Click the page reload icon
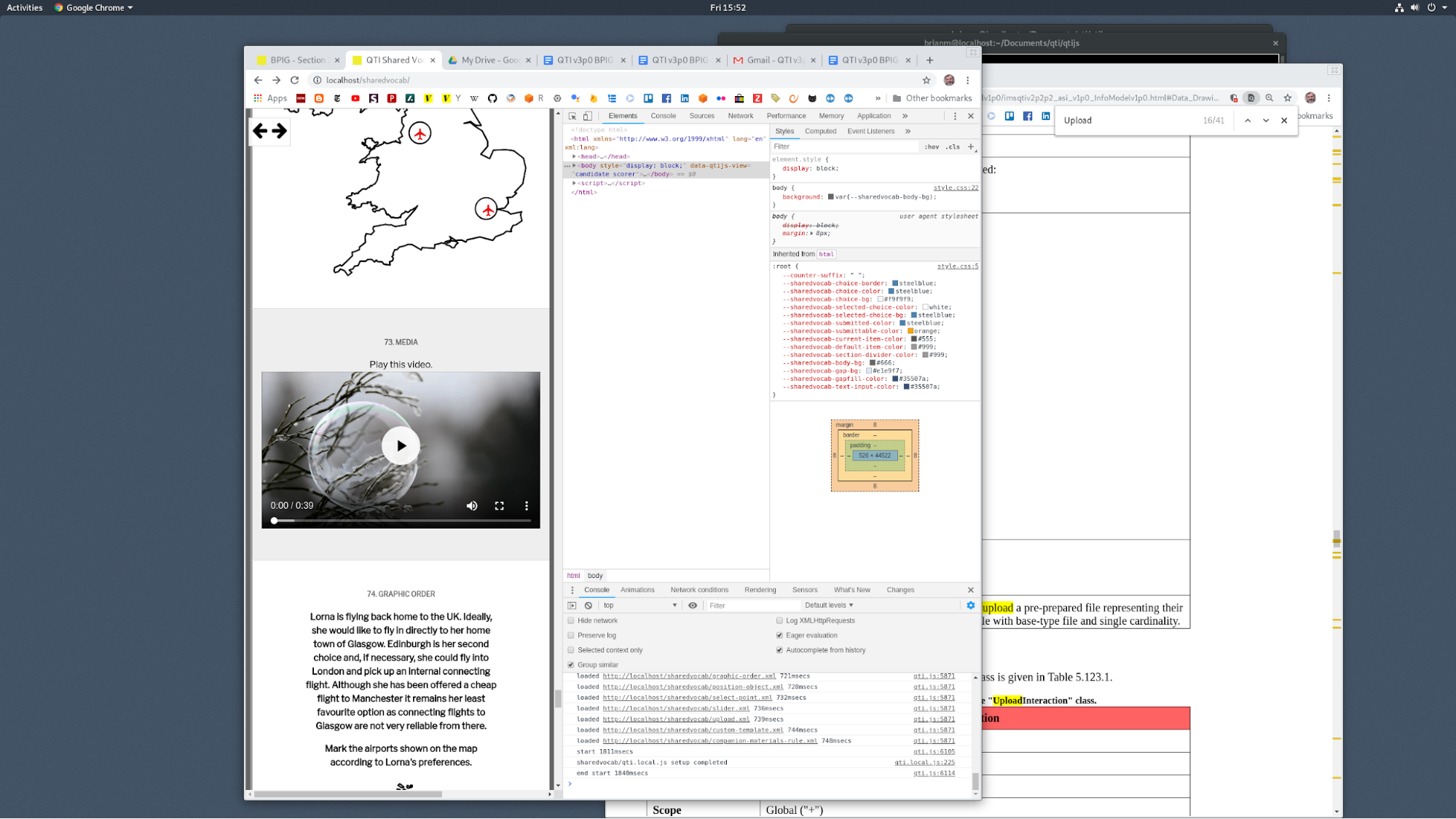Screen dimensions: 1456x819 point(294,80)
